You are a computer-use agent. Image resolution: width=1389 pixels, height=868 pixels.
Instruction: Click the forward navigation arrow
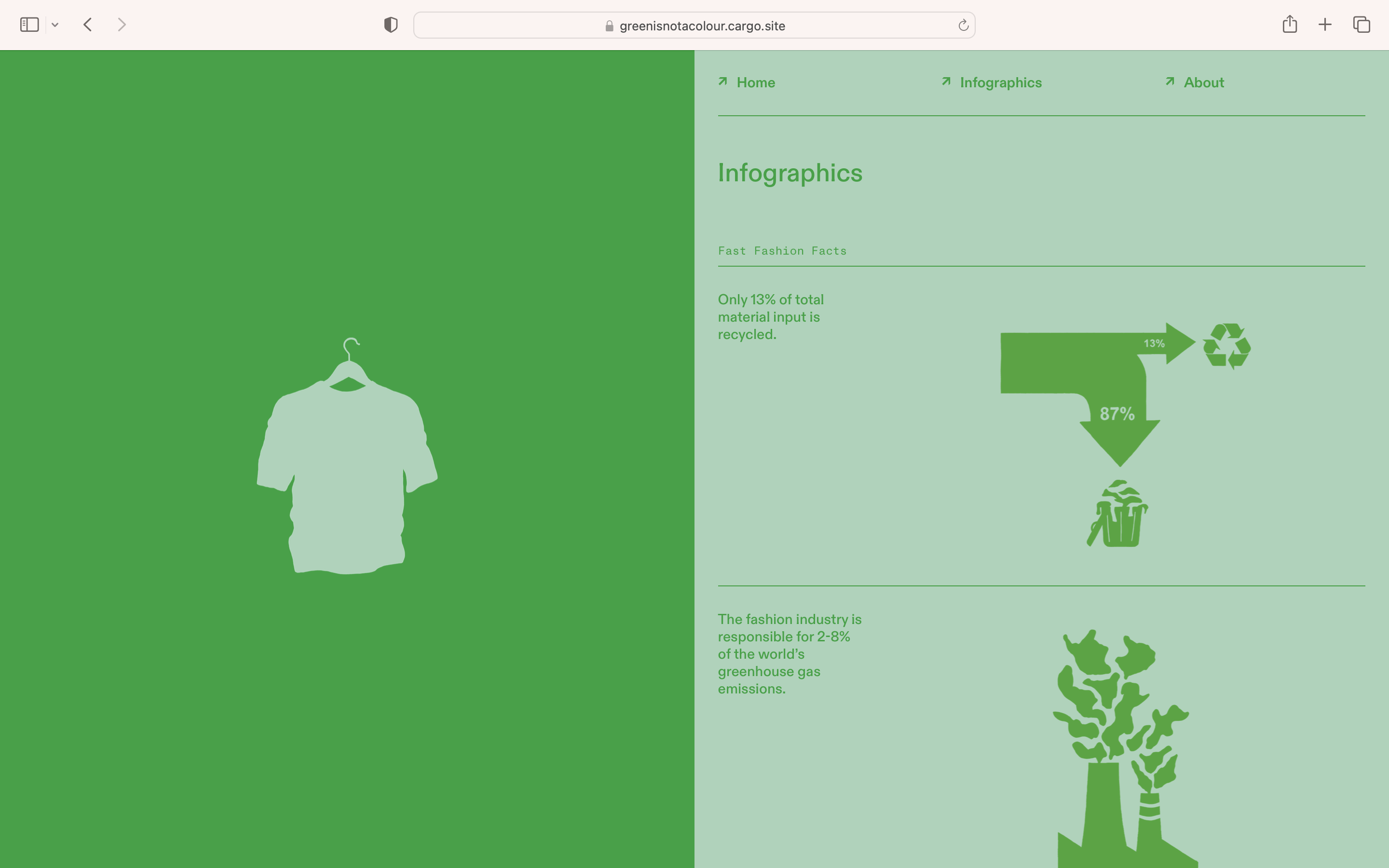click(x=121, y=25)
